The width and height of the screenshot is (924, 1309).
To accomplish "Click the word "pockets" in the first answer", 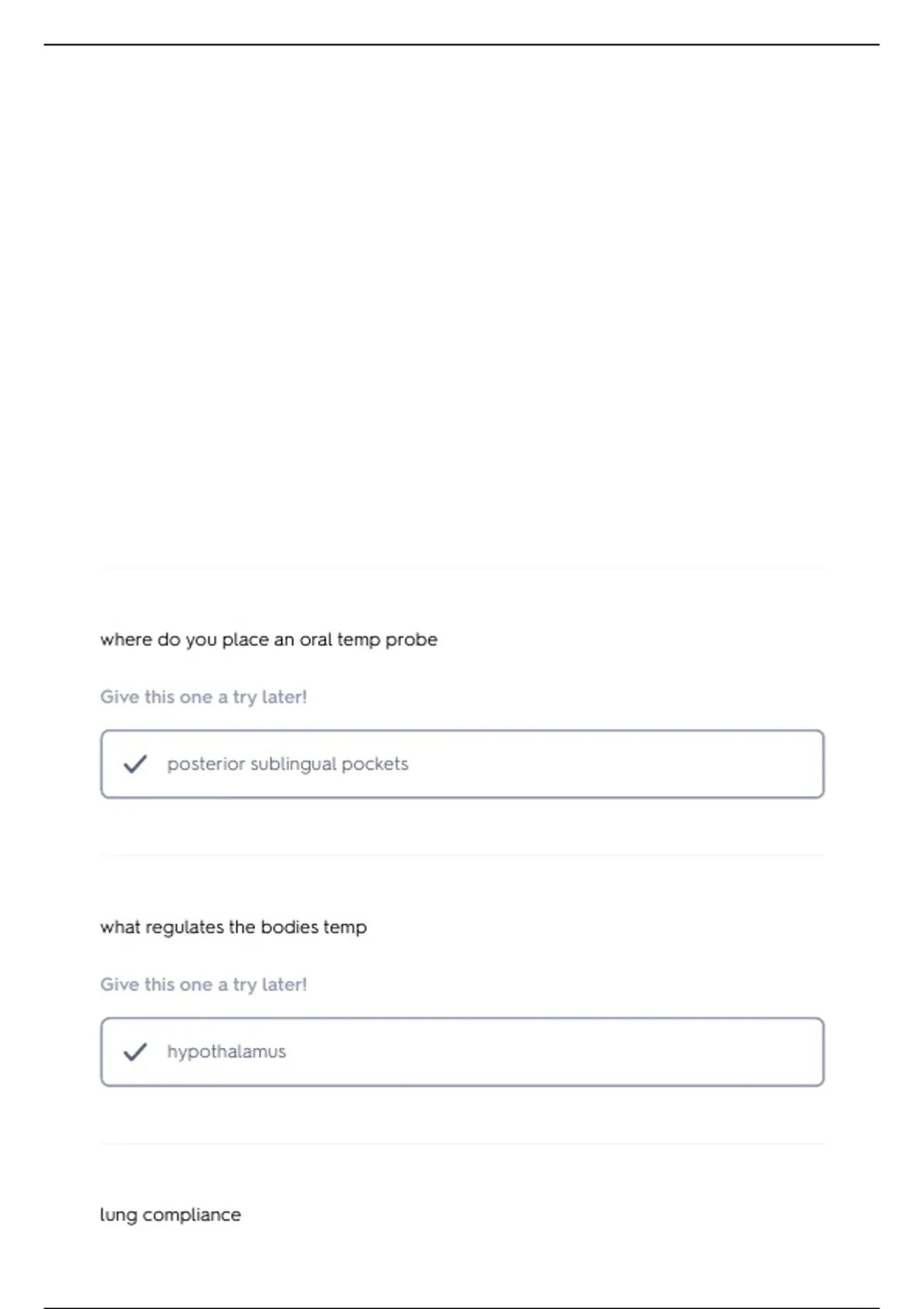I will point(374,764).
